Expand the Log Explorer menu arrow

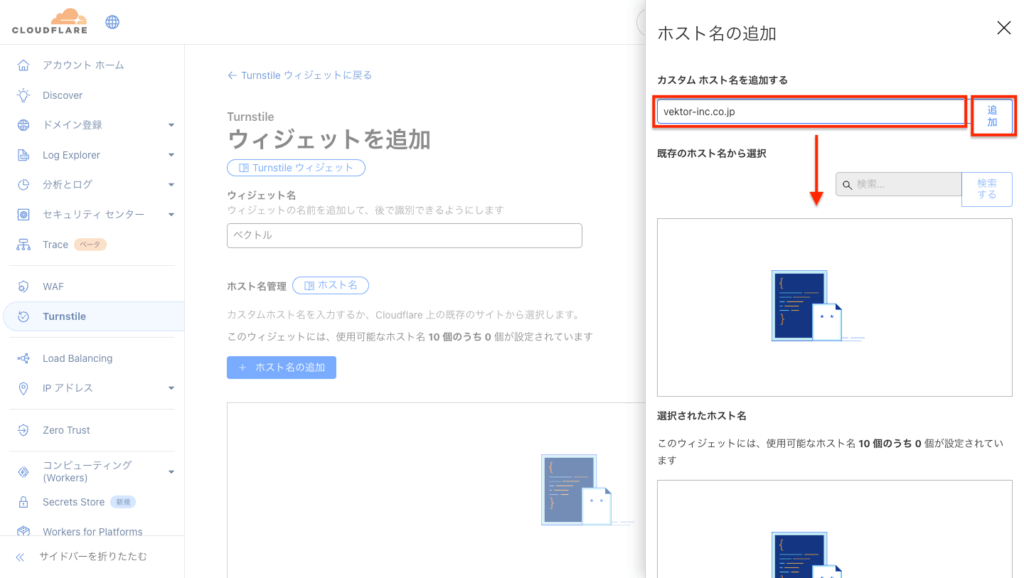pyautogui.click(x=171, y=155)
